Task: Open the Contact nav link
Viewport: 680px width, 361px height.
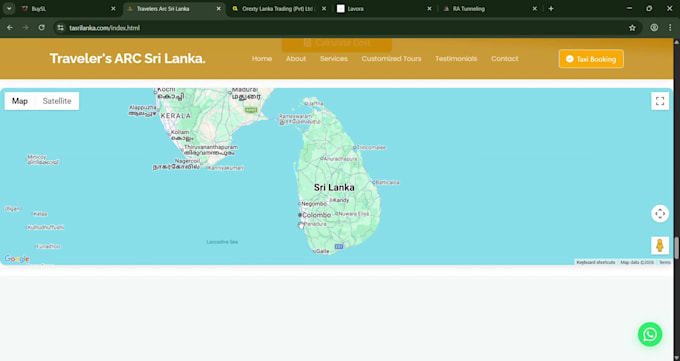Action: tap(504, 59)
